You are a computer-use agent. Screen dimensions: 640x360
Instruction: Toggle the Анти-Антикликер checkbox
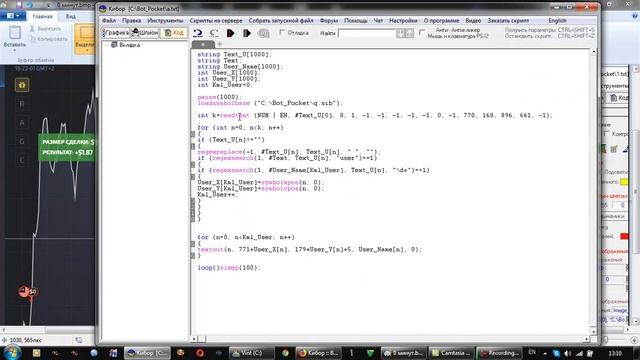(422, 32)
